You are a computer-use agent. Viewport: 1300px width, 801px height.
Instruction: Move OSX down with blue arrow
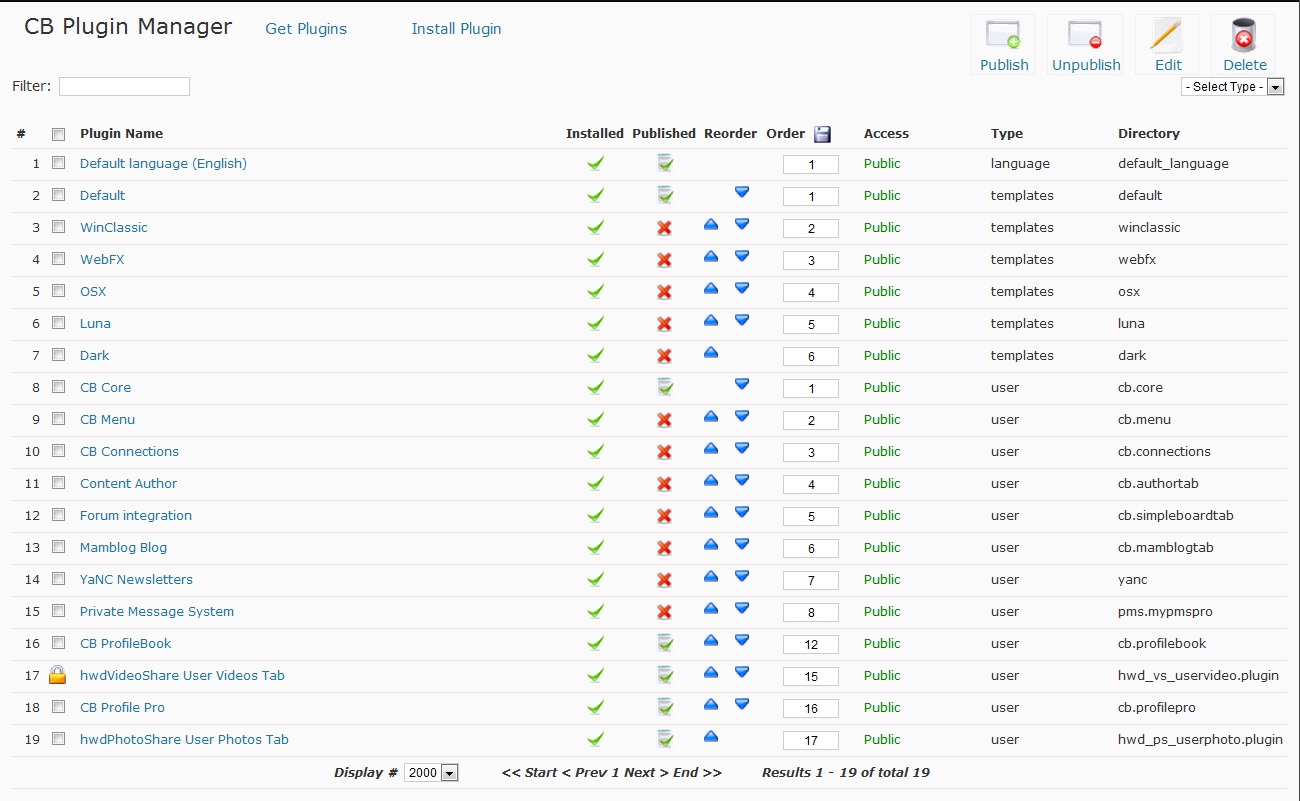742,289
